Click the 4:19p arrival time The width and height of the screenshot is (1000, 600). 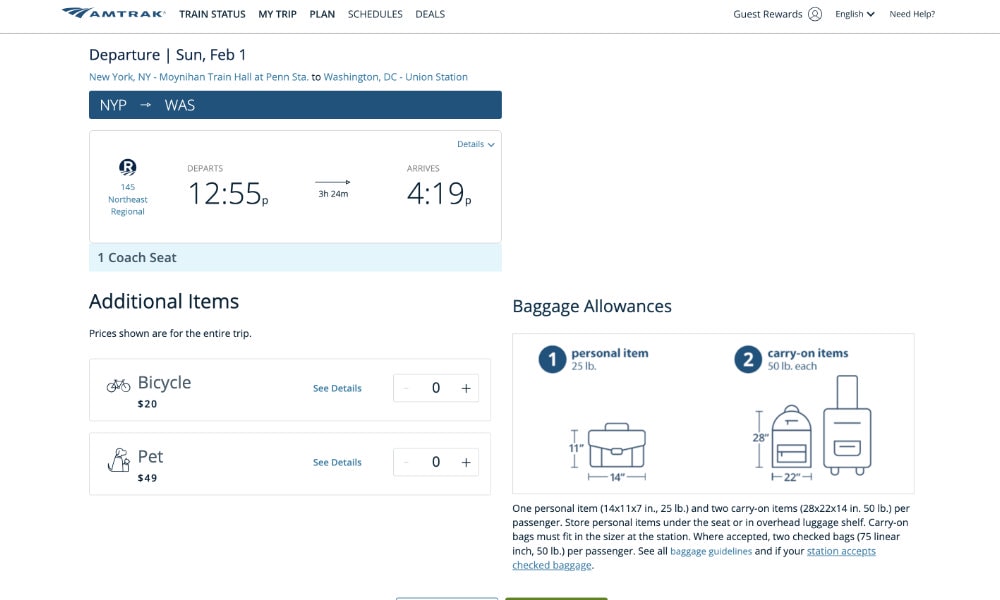point(439,194)
